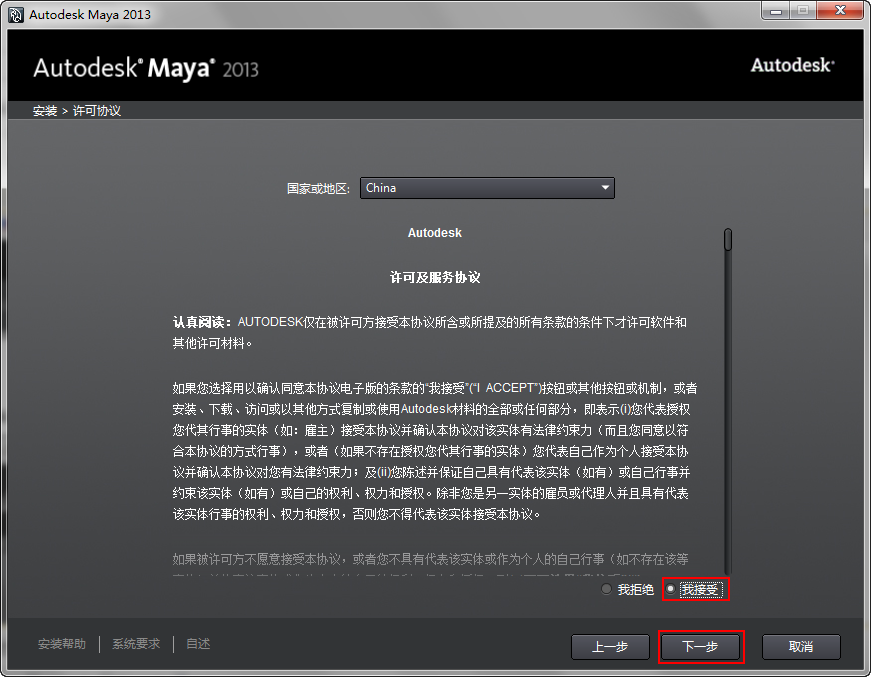Select the 我接受 (I Accept) radio button
This screenshot has width=871, height=677.
[671, 589]
